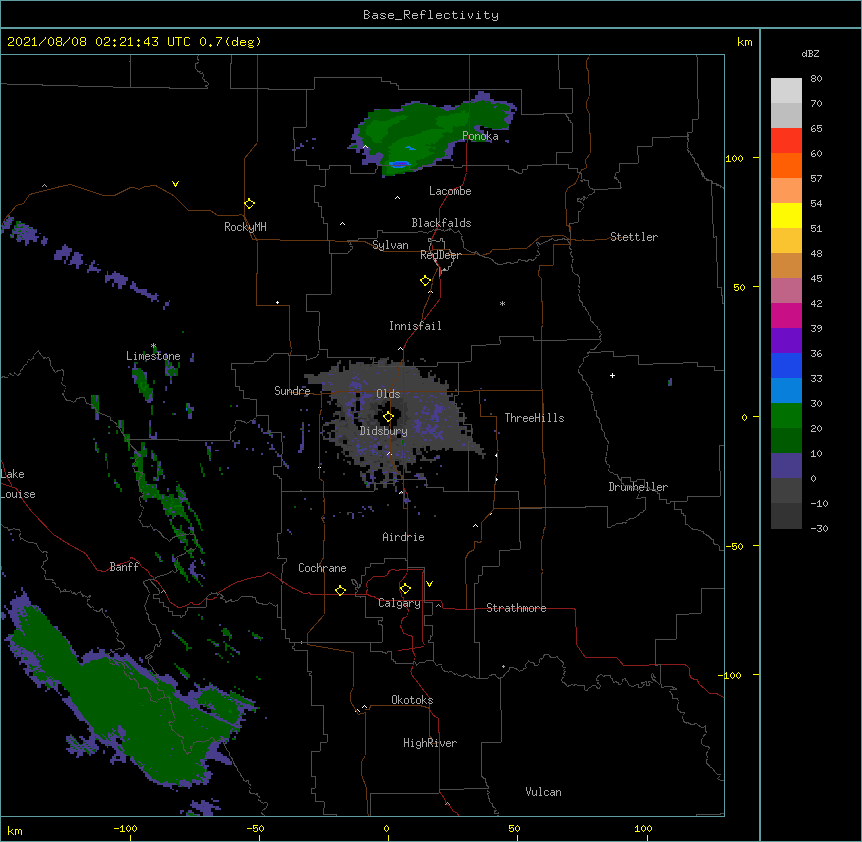Click the Calgary city label

pos(400,603)
